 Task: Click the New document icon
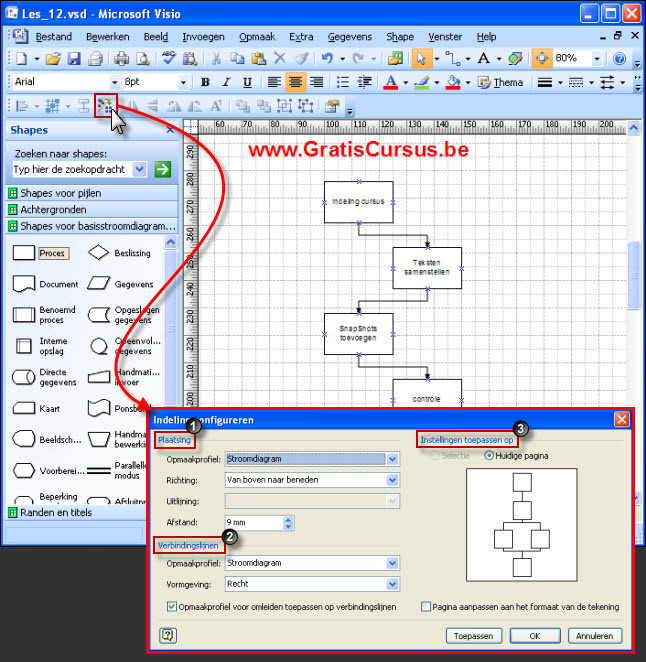21,58
